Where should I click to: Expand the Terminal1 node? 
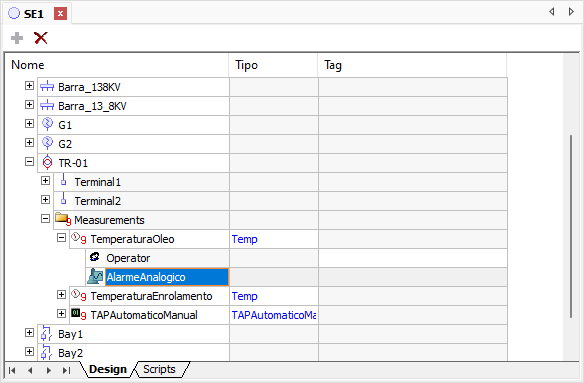coord(45,181)
